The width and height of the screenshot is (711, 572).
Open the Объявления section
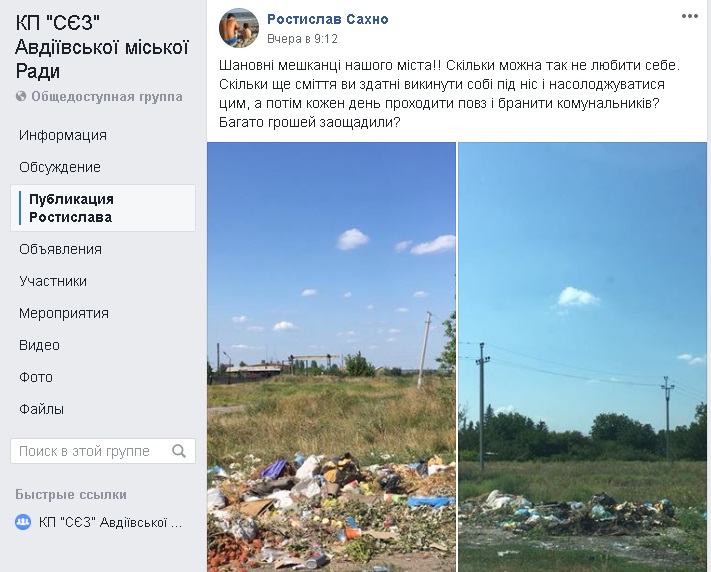[60, 249]
